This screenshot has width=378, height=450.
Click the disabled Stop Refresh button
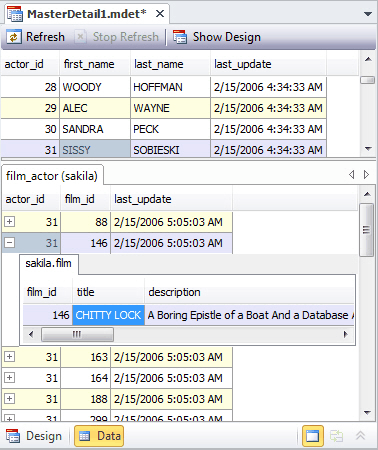116,37
